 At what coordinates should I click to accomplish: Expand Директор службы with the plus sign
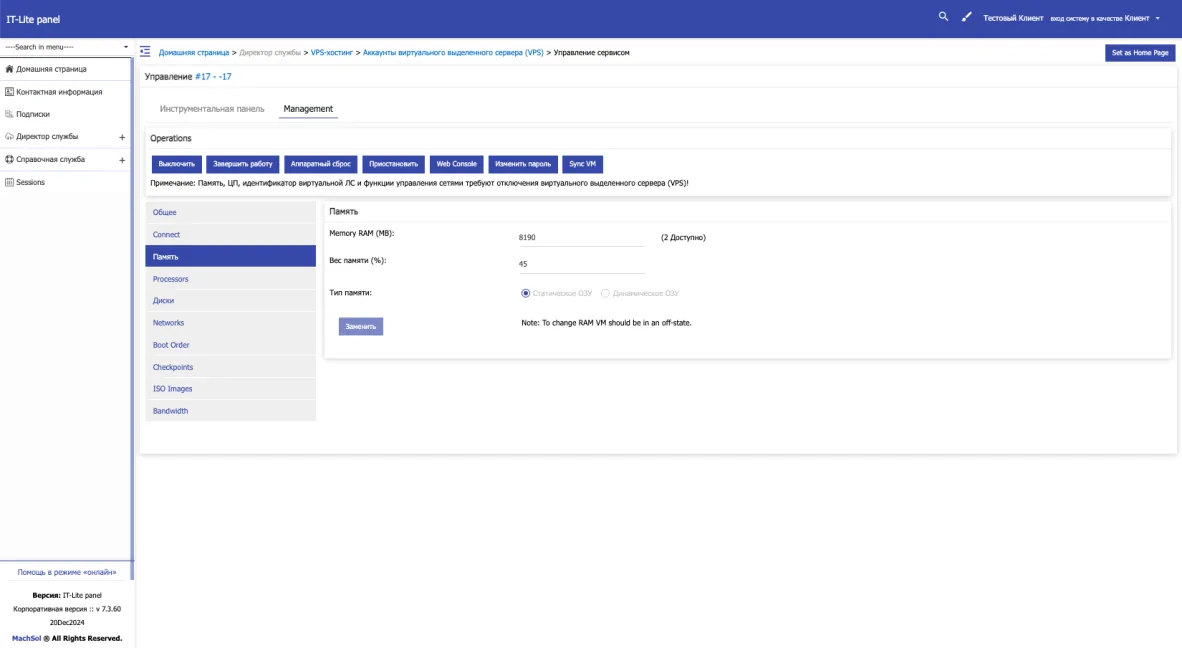pyautogui.click(x=122, y=137)
